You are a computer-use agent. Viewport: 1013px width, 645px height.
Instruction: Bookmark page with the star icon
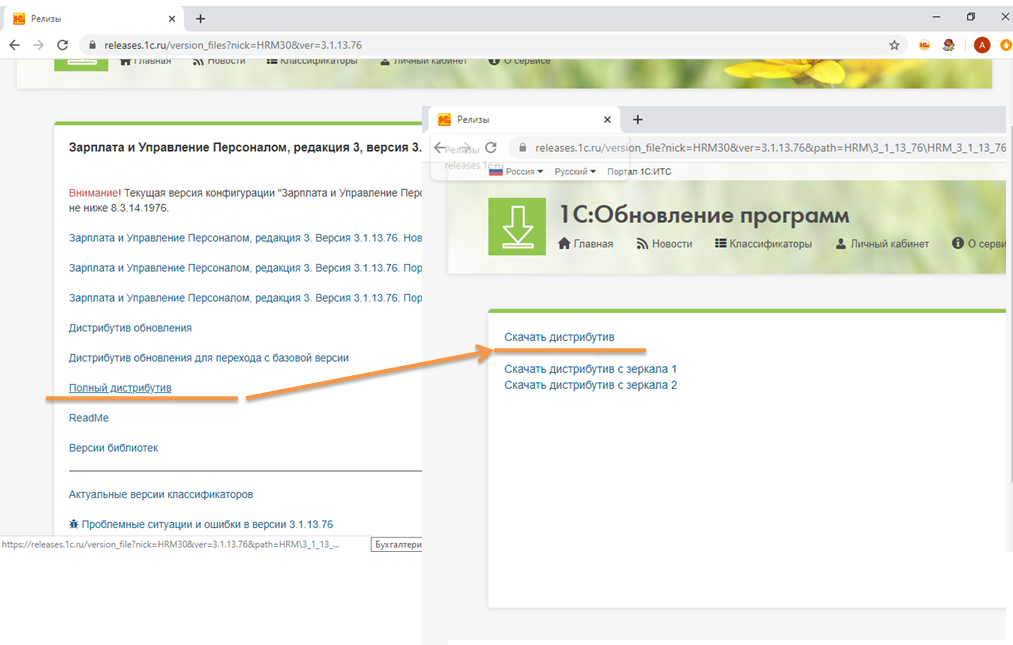coord(894,45)
